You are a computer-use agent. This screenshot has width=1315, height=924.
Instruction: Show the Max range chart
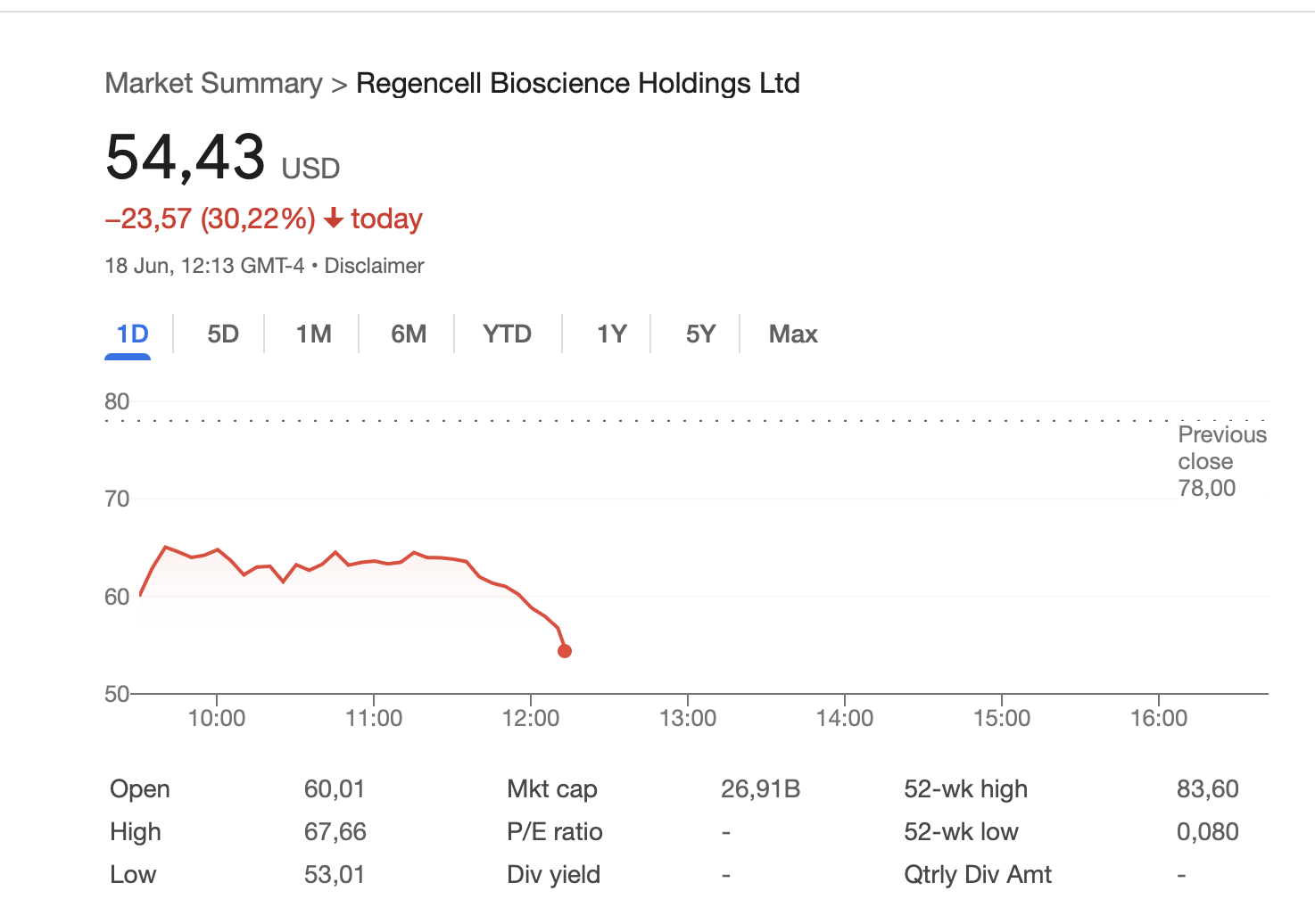[793, 334]
